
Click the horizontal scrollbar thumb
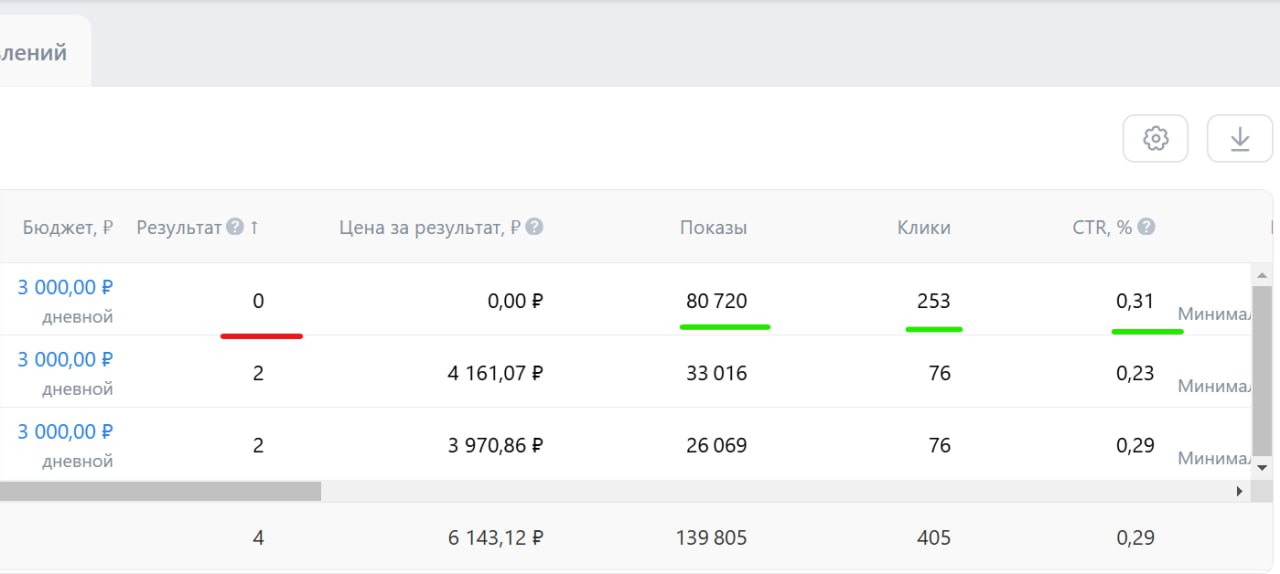pyautogui.click(x=160, y=491)
